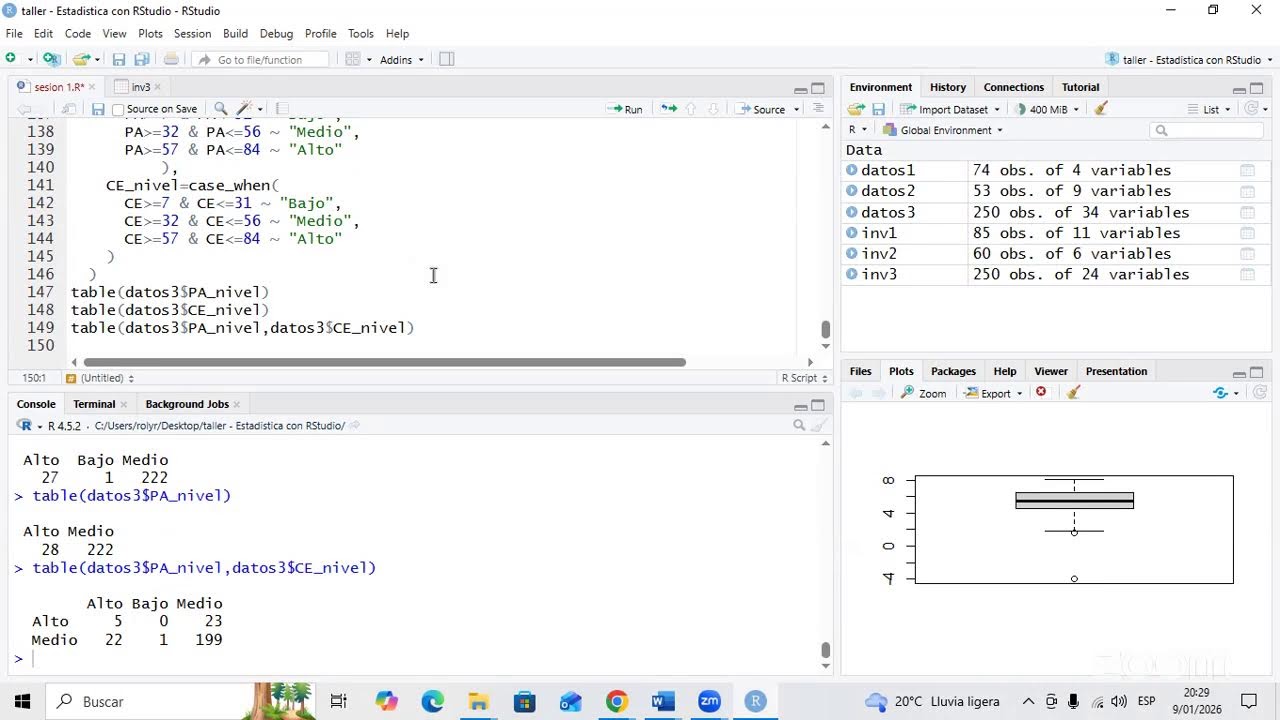
Task: Click the Compile Report notebook icon
Action: tap(282, 109)
